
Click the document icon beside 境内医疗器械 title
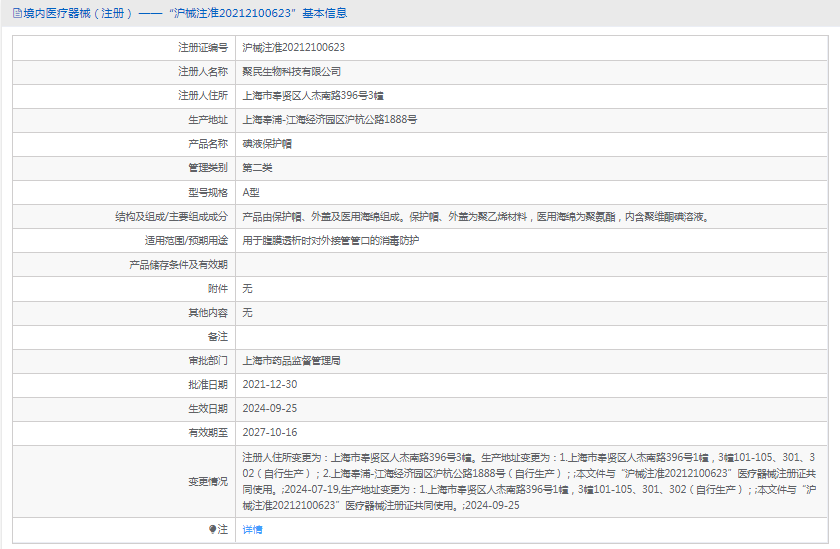pyautogui.click(x=17, y=13)
